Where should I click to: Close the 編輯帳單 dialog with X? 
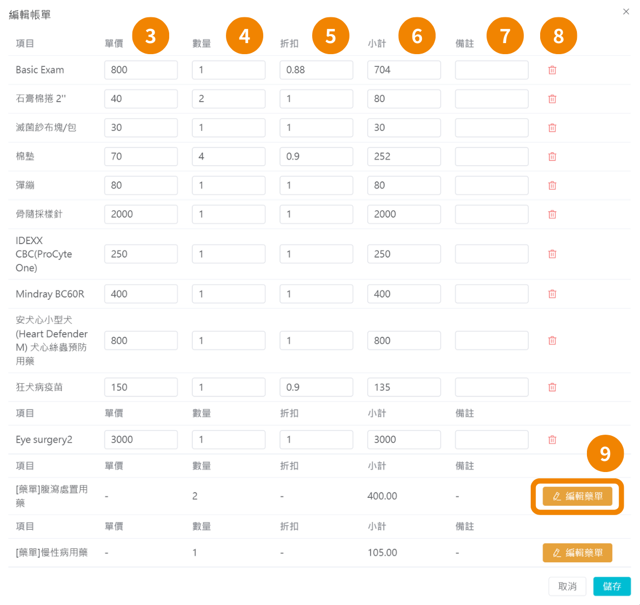pos(626,11)
